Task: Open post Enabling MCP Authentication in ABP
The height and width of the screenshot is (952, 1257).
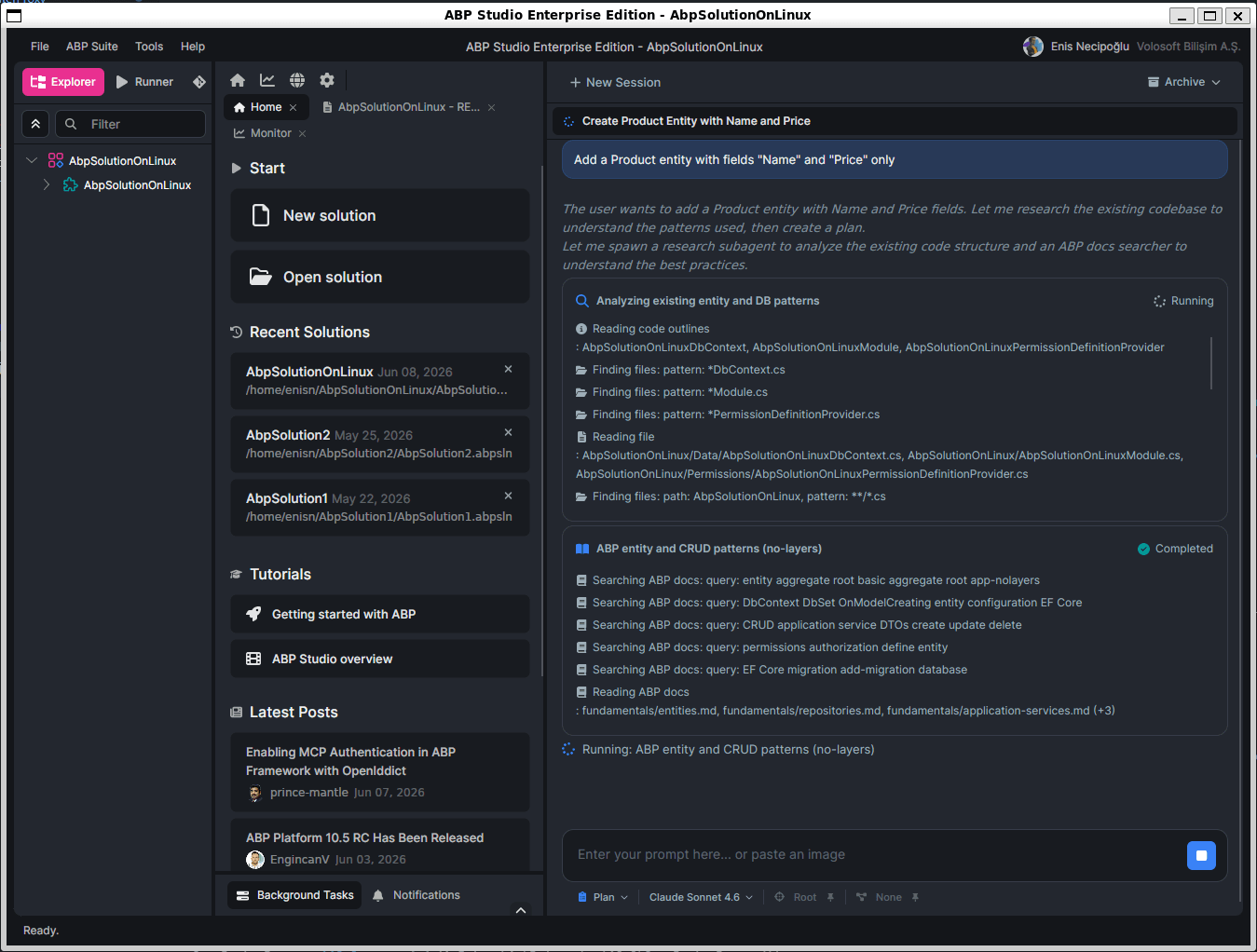Action: click(380, 771)
